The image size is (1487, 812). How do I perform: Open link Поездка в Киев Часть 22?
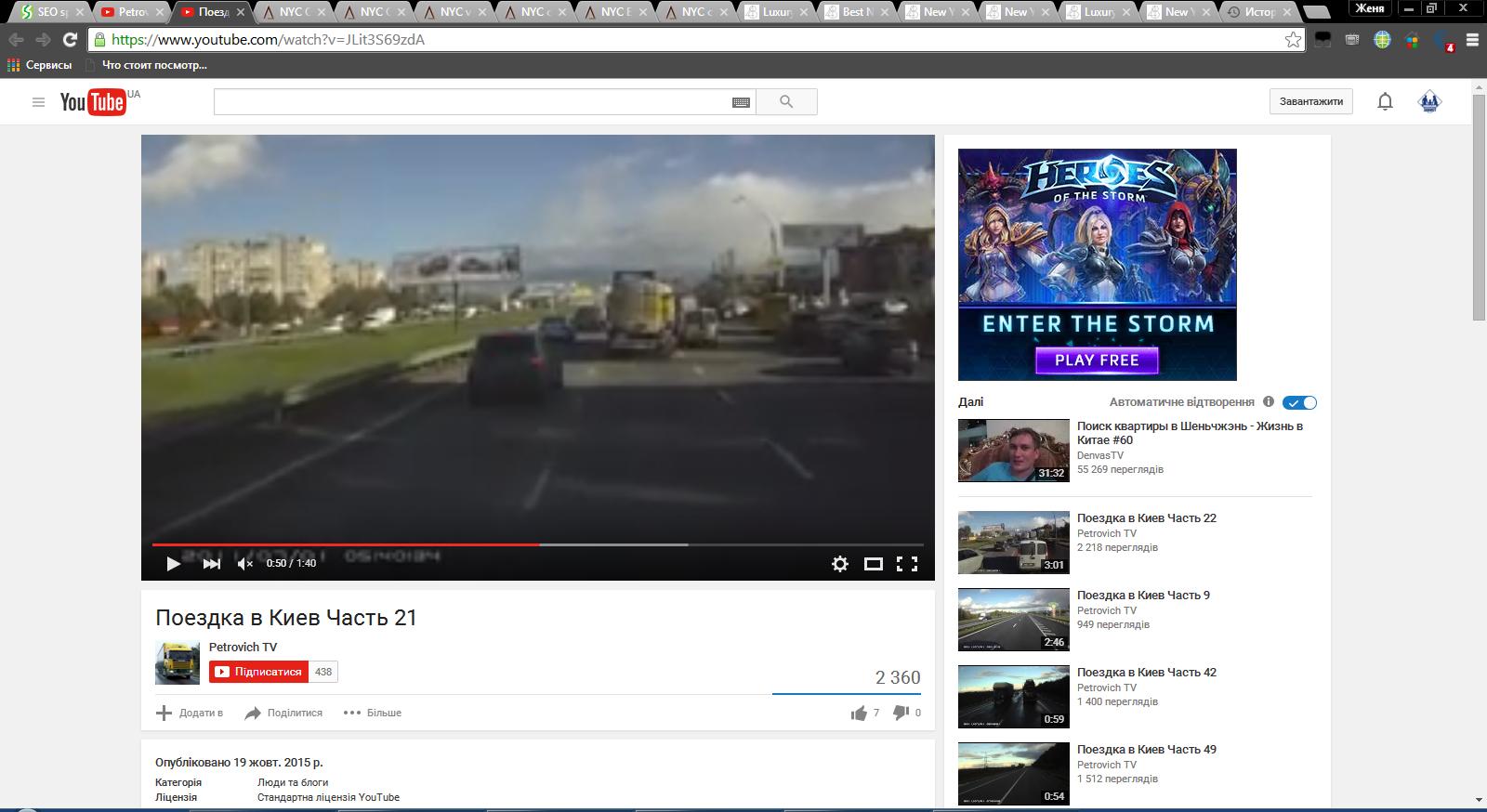coord(1146,517)
